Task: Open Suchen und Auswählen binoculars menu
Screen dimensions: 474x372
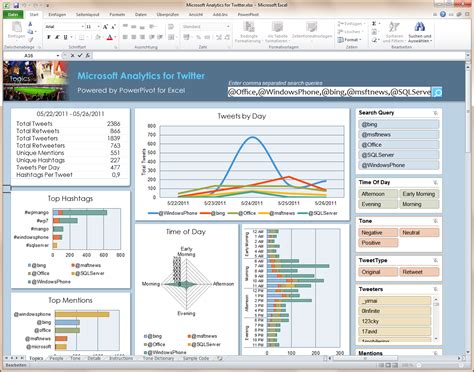Action: tap(420, 32)
